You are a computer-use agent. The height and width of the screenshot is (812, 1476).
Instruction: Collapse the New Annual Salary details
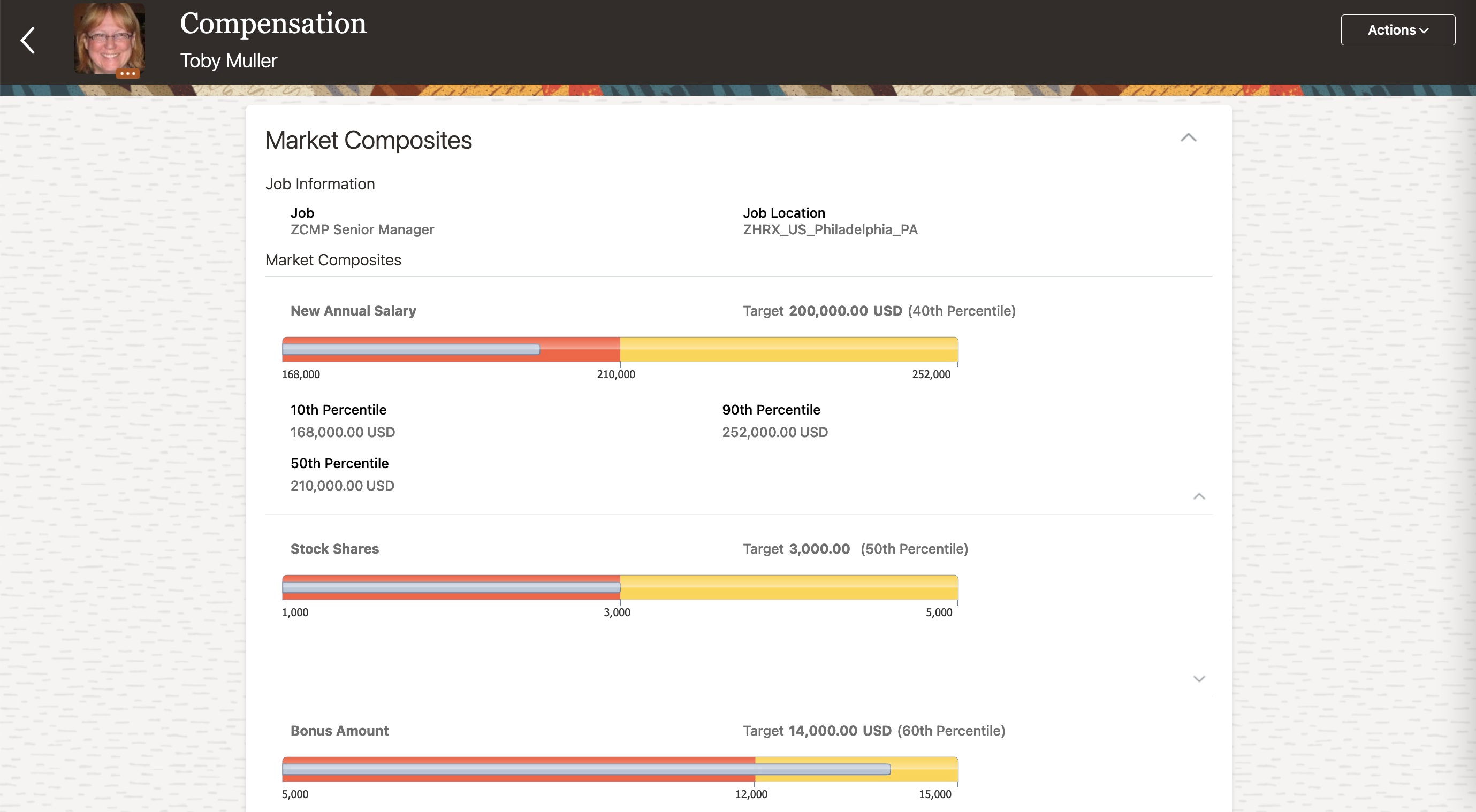[x=1198, y=496]
